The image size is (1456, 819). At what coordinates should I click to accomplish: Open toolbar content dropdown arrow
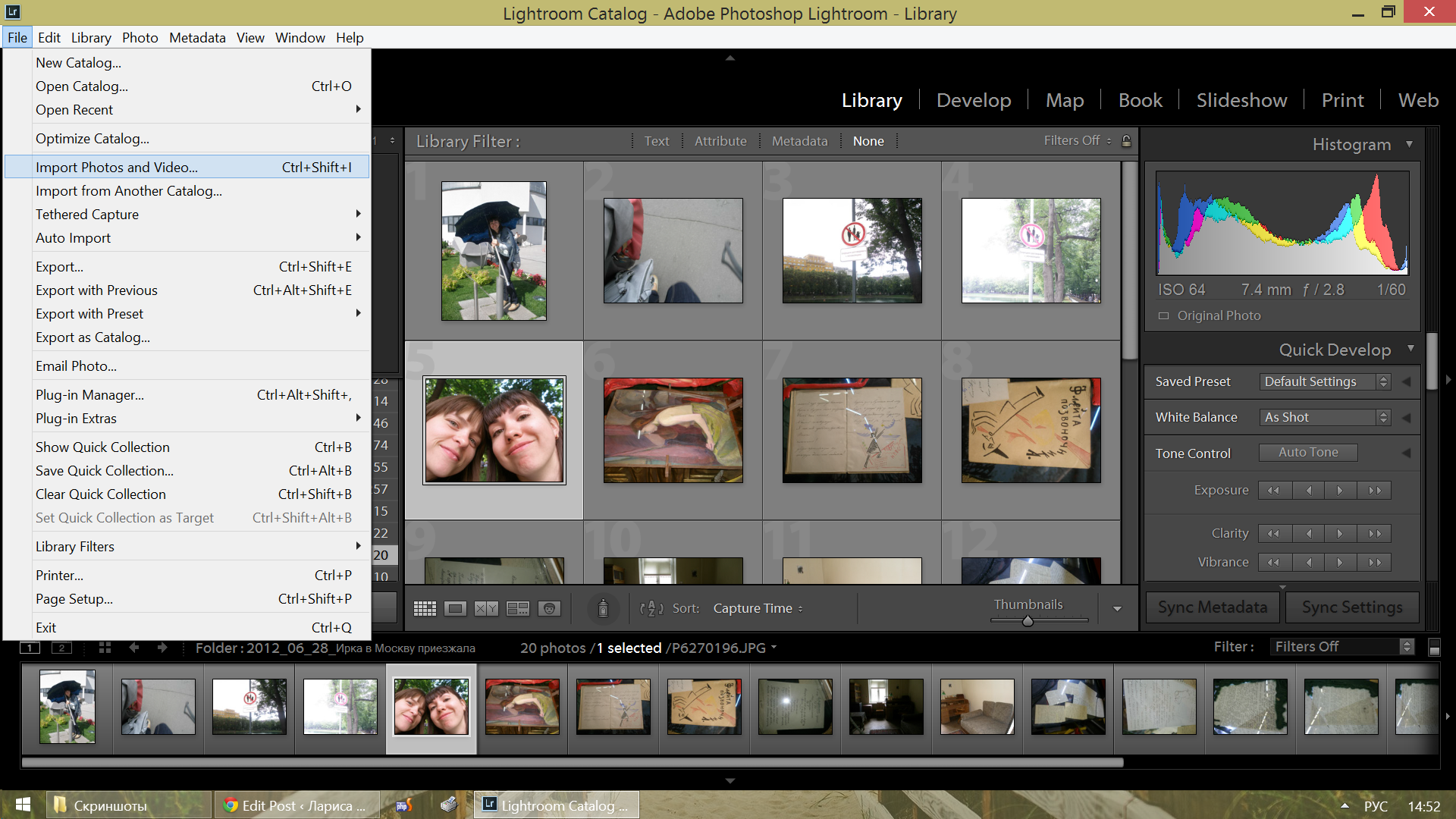tap(1117, 609)
